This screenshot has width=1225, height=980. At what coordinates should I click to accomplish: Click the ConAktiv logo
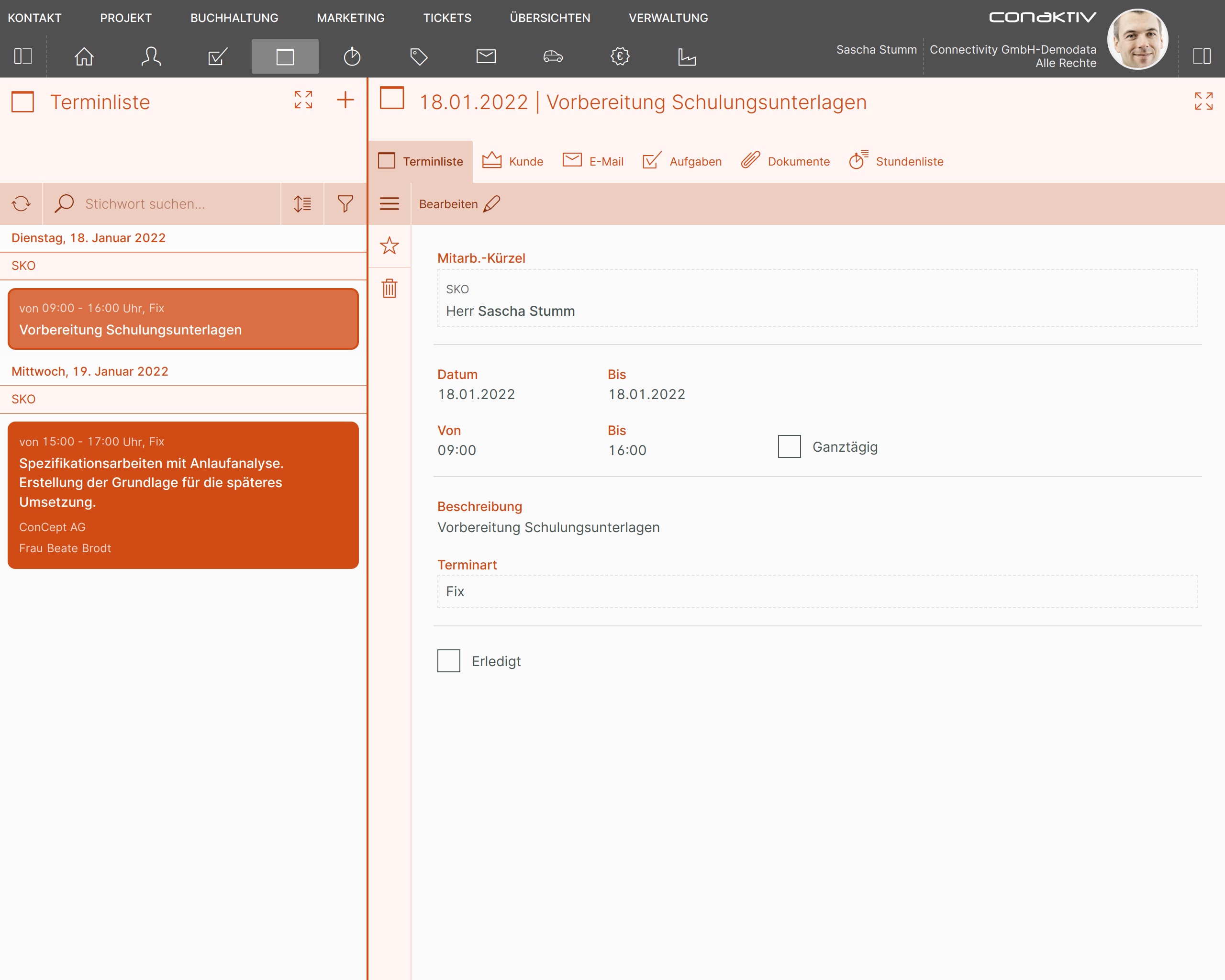click(x=1043, y=17)
